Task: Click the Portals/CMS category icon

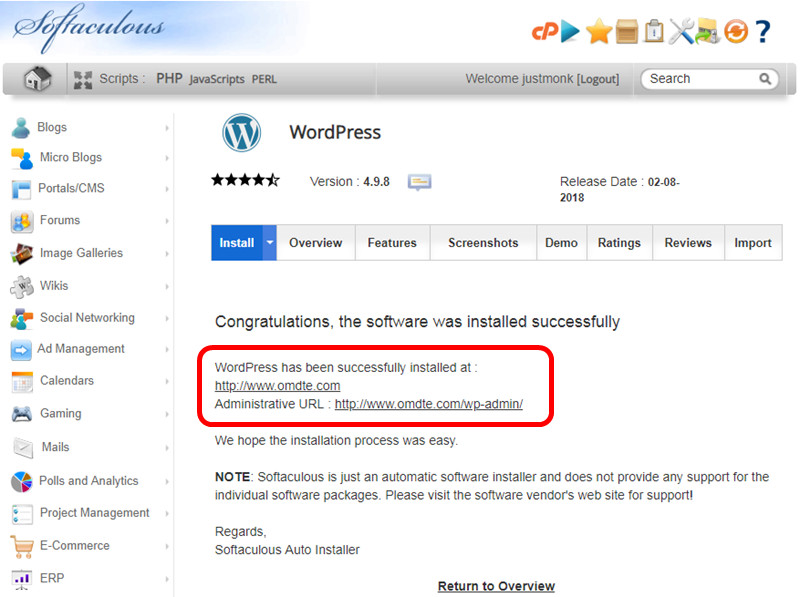Action: tap(21, 190)
